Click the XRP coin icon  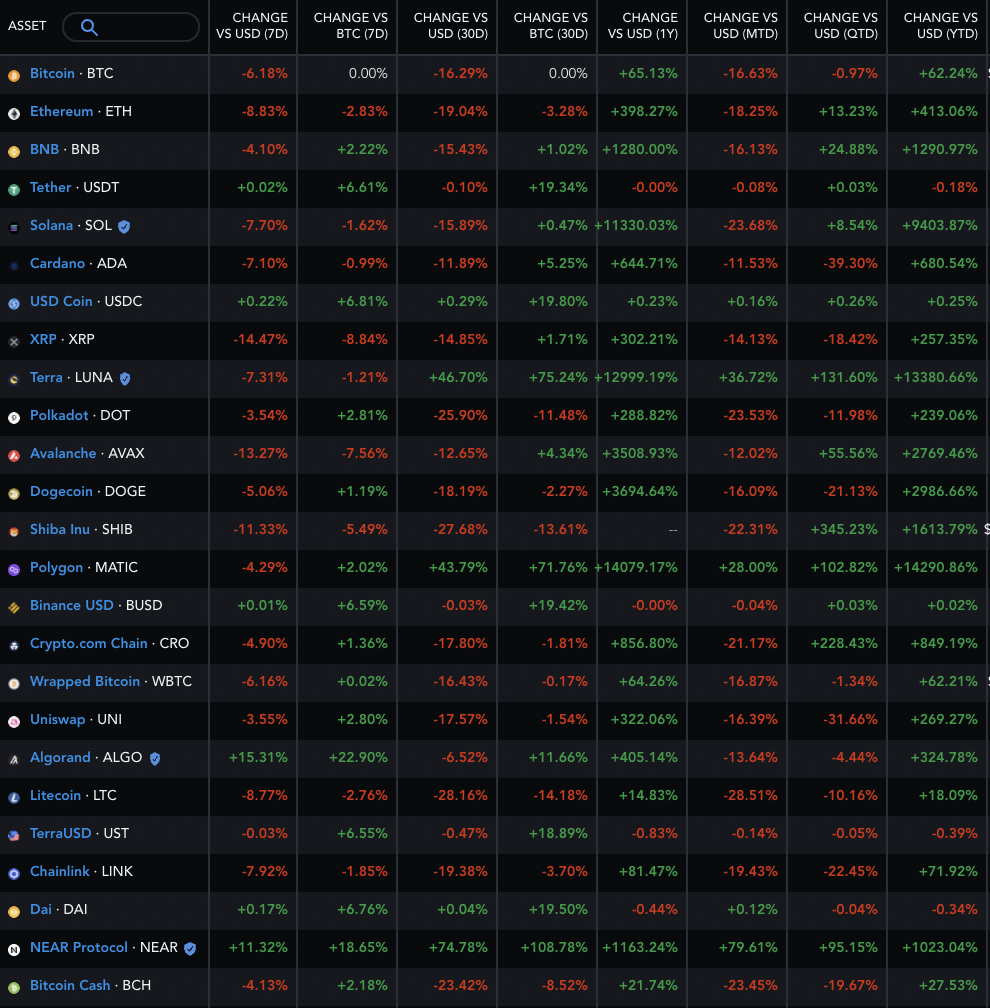(x=14, y=342)
